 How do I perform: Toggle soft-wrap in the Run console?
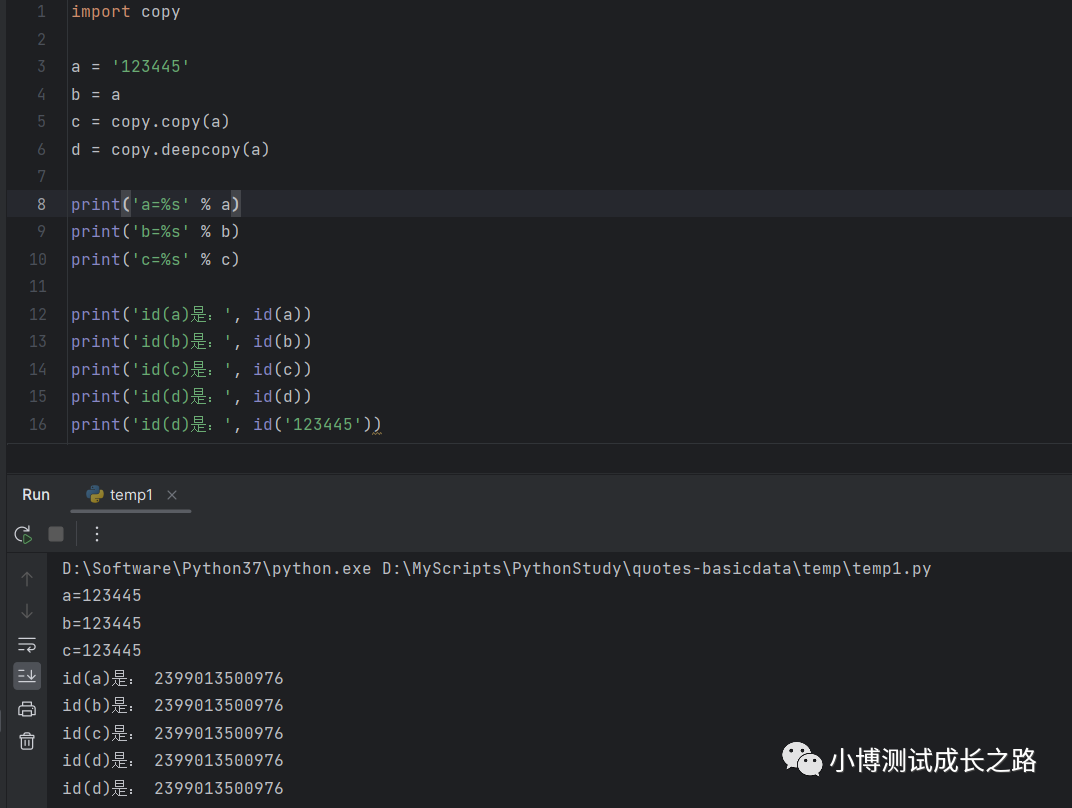point(27,644)
